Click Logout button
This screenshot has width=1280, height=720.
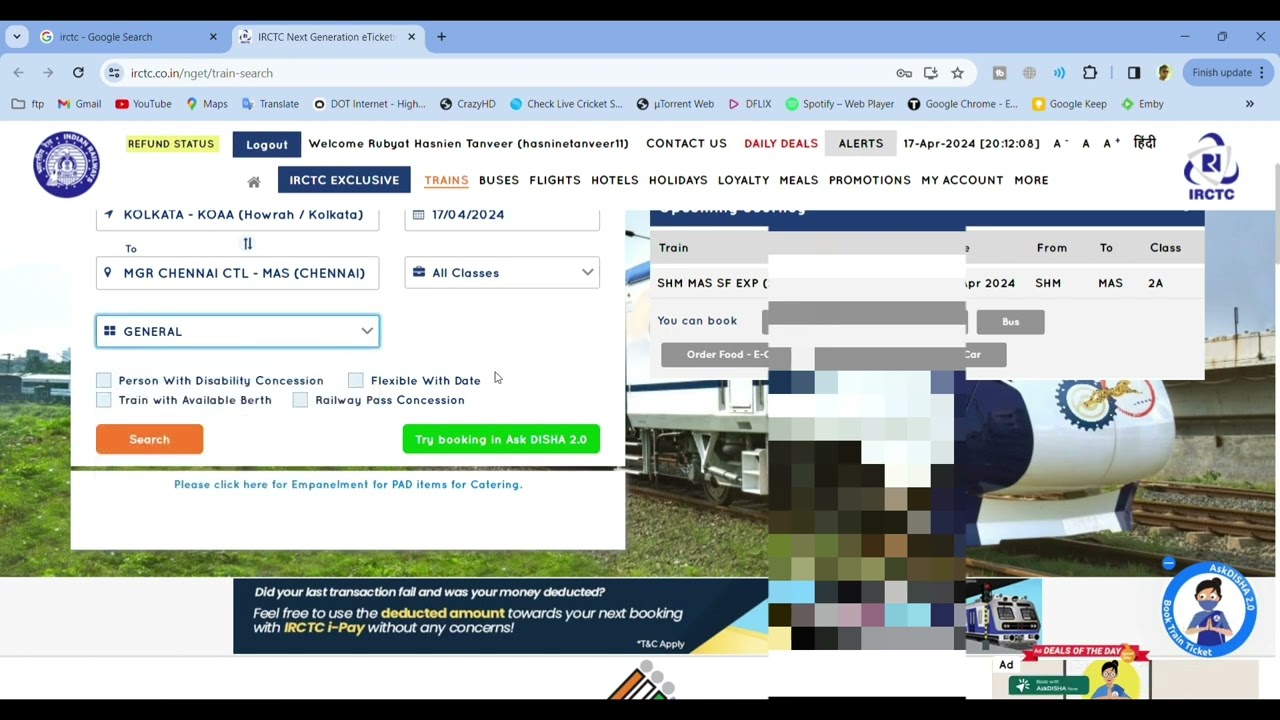[267, 144]
